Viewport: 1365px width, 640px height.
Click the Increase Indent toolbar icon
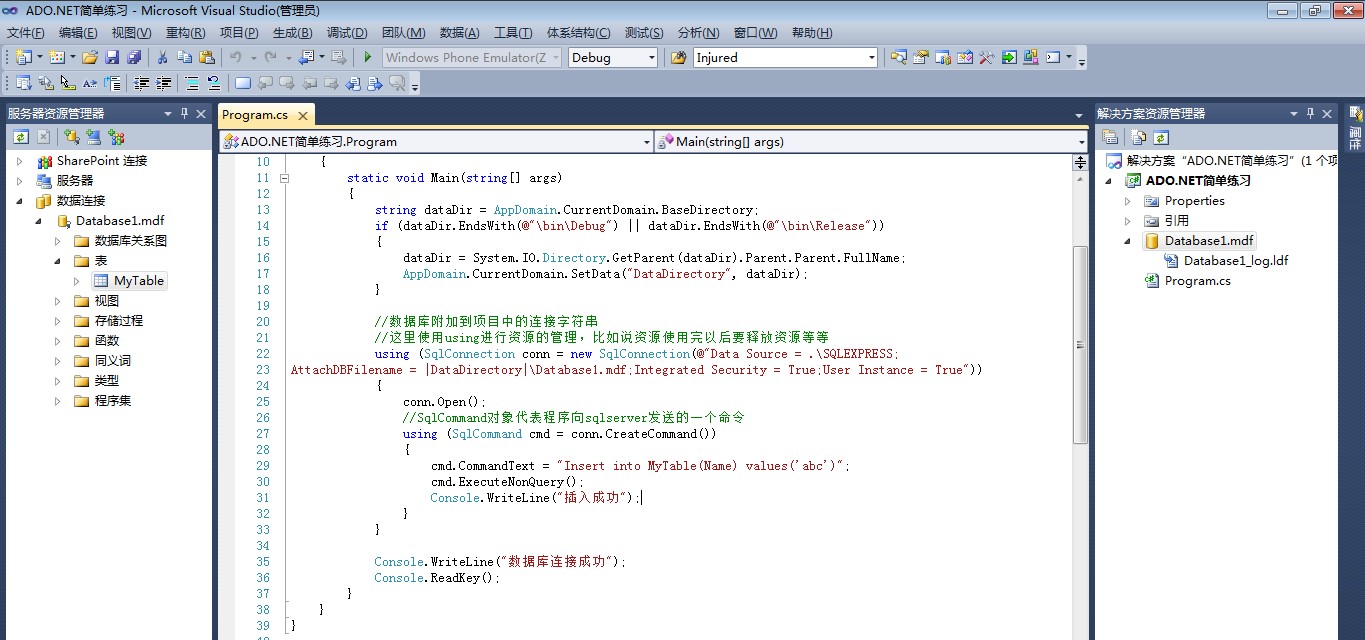(x=164, y=84)
